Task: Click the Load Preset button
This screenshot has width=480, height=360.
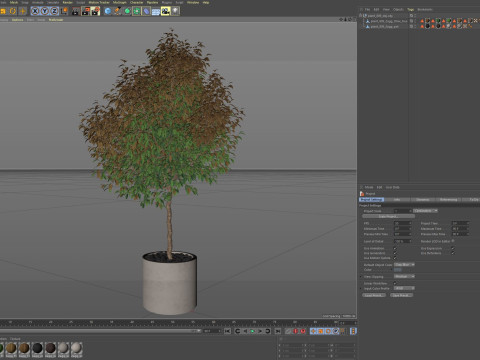Action: point(374,295)
